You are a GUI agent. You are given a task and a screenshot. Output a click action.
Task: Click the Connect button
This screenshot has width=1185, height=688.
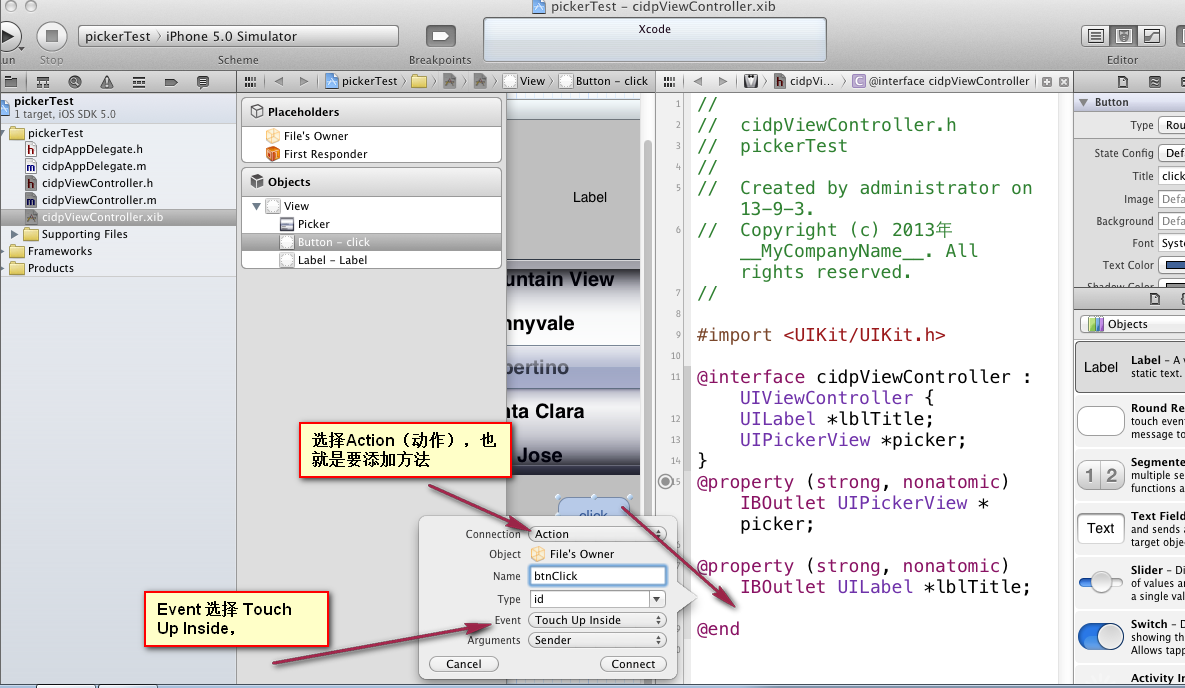[633, 664]
